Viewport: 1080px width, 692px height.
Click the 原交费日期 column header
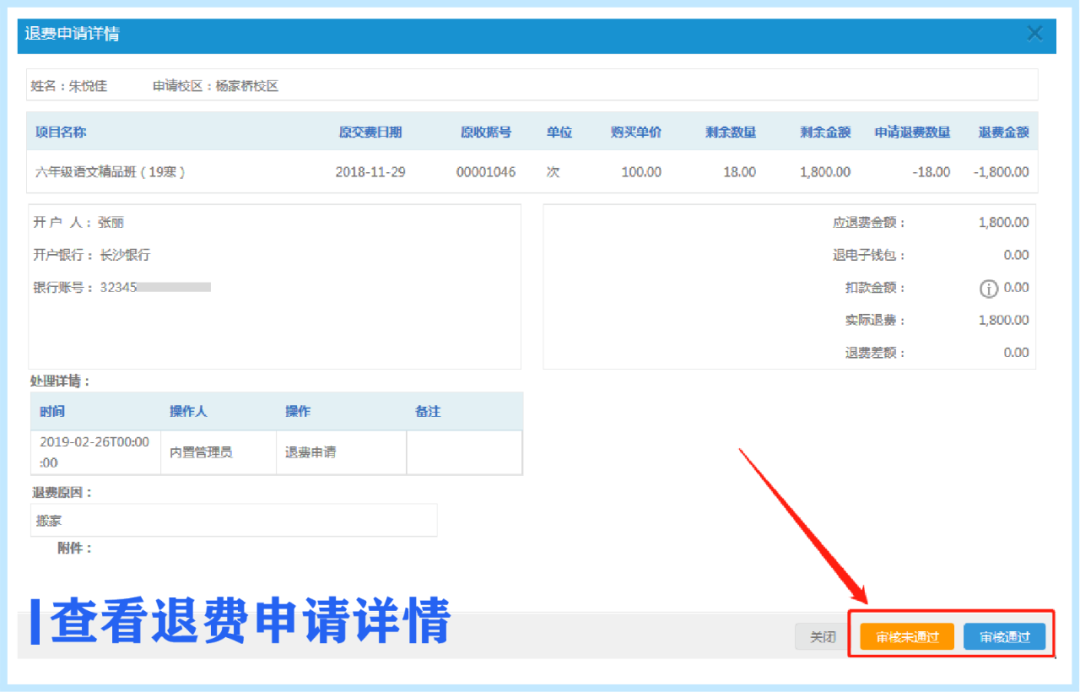pyautogui.click(x=370, y=132)
